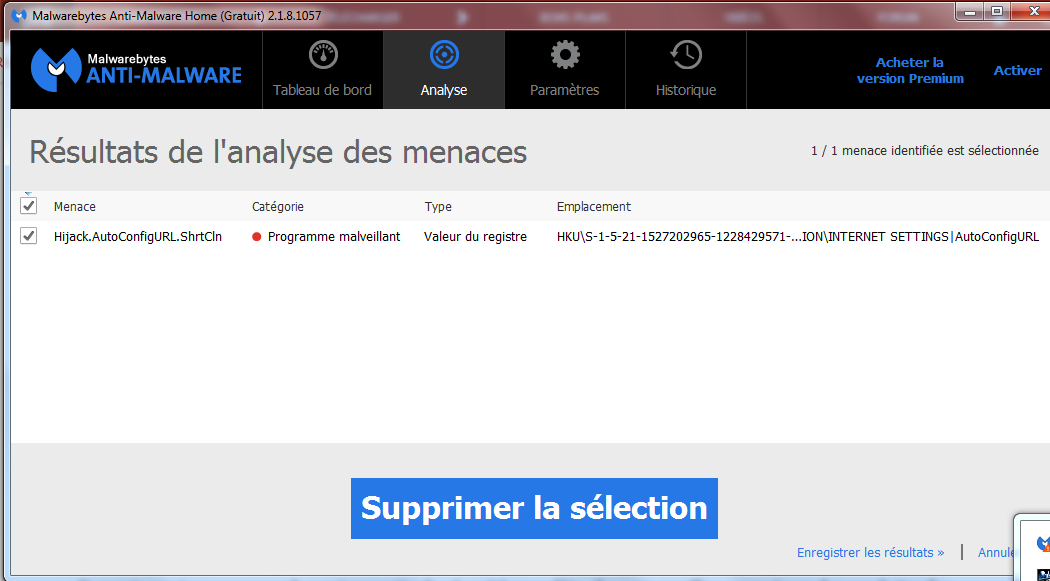This screenshot has width=1050, height=581.
Task: Open the Historique clock icon
Action: pyautogui.click(x=686, y=55)
